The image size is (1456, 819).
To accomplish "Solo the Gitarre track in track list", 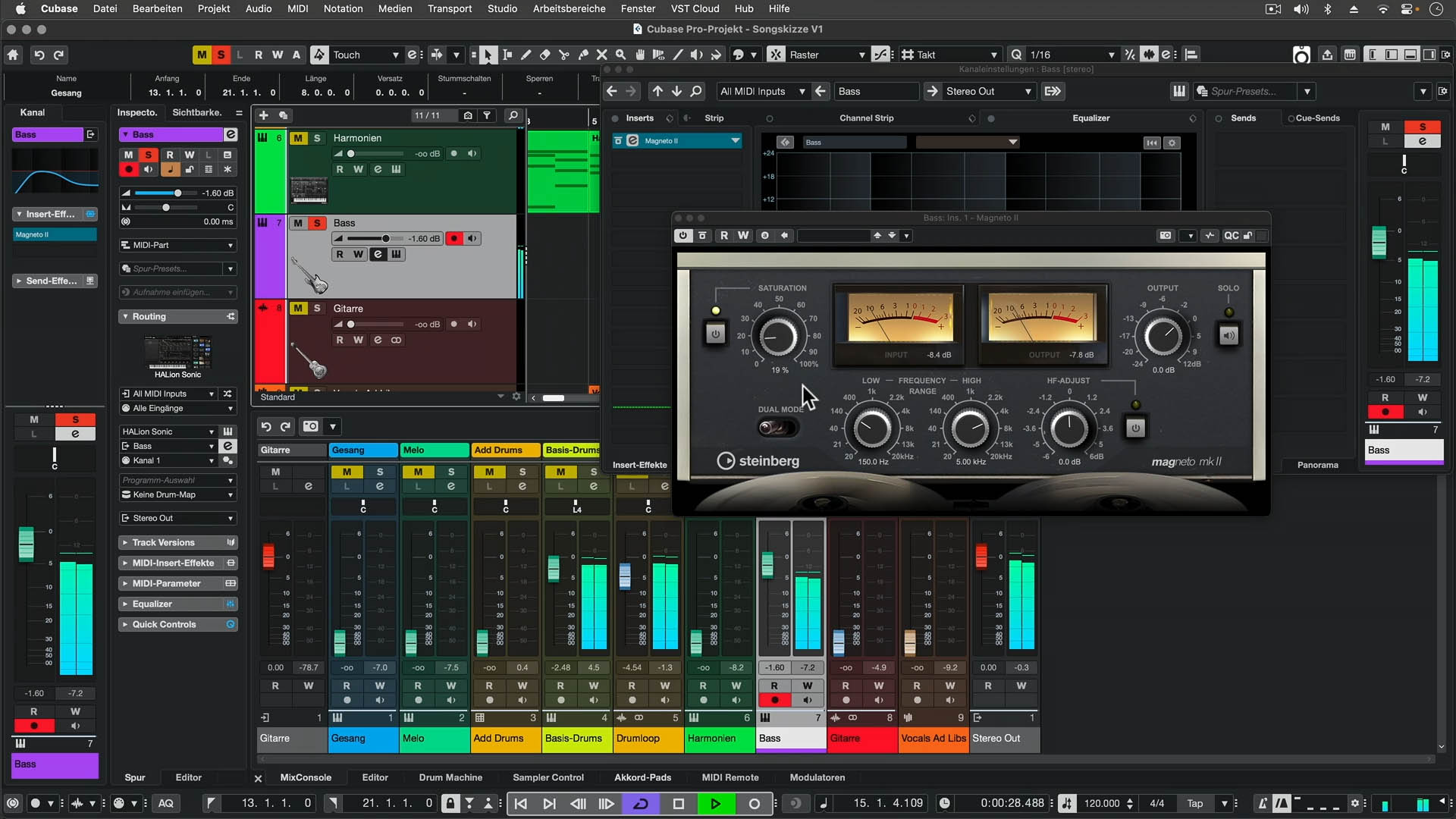I will pyautogui.click(x=317, y=309).
